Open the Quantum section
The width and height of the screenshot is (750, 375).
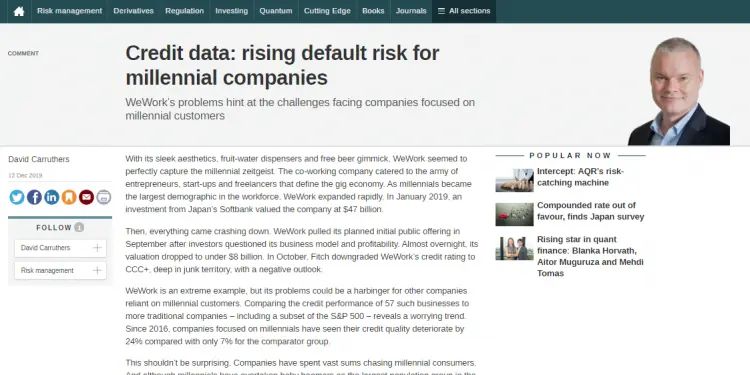pyautogui.click(x=276, y=11)
